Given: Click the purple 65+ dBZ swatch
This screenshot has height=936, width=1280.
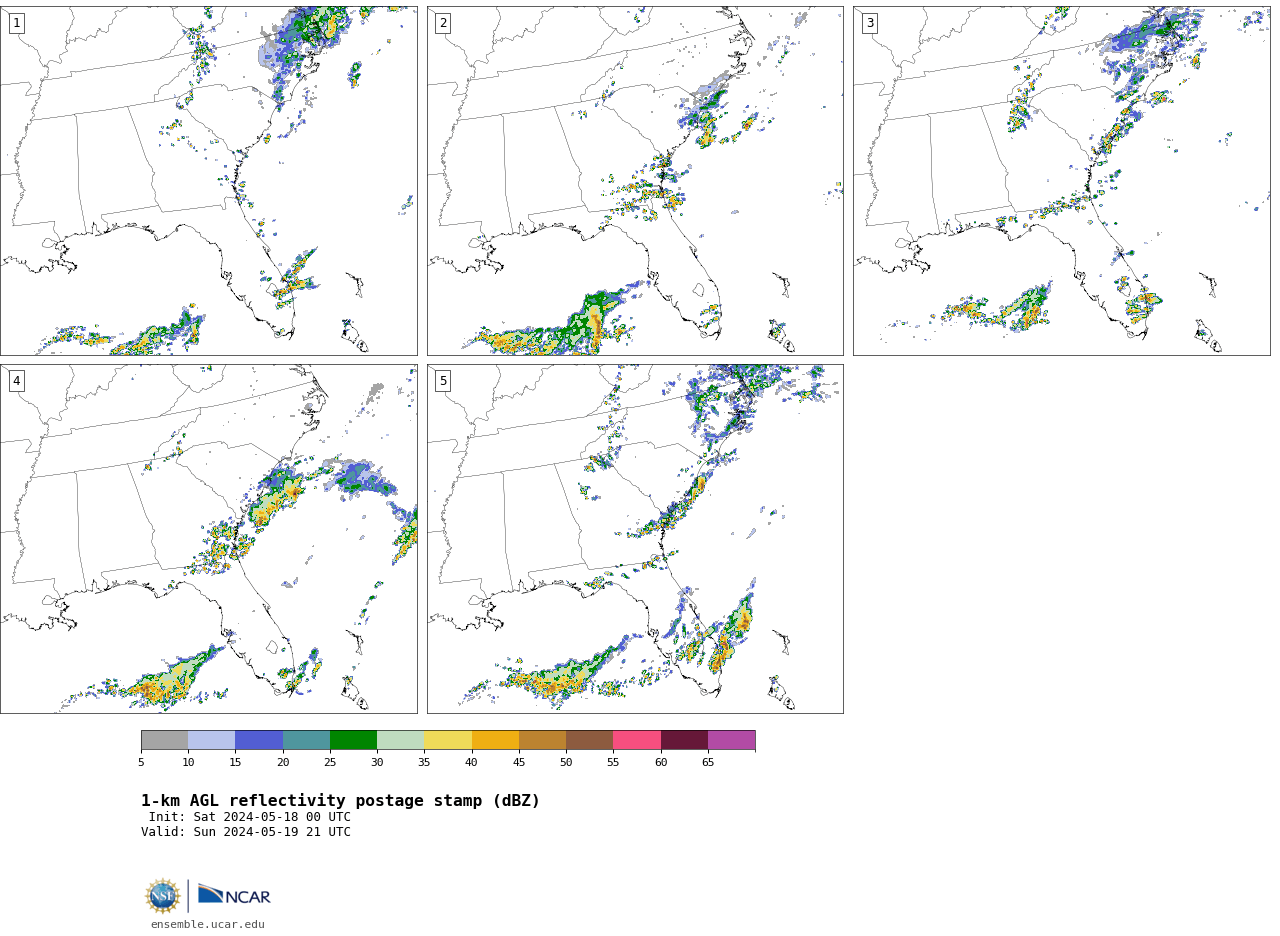Looking at the screenshot, I should click(732, 740).
